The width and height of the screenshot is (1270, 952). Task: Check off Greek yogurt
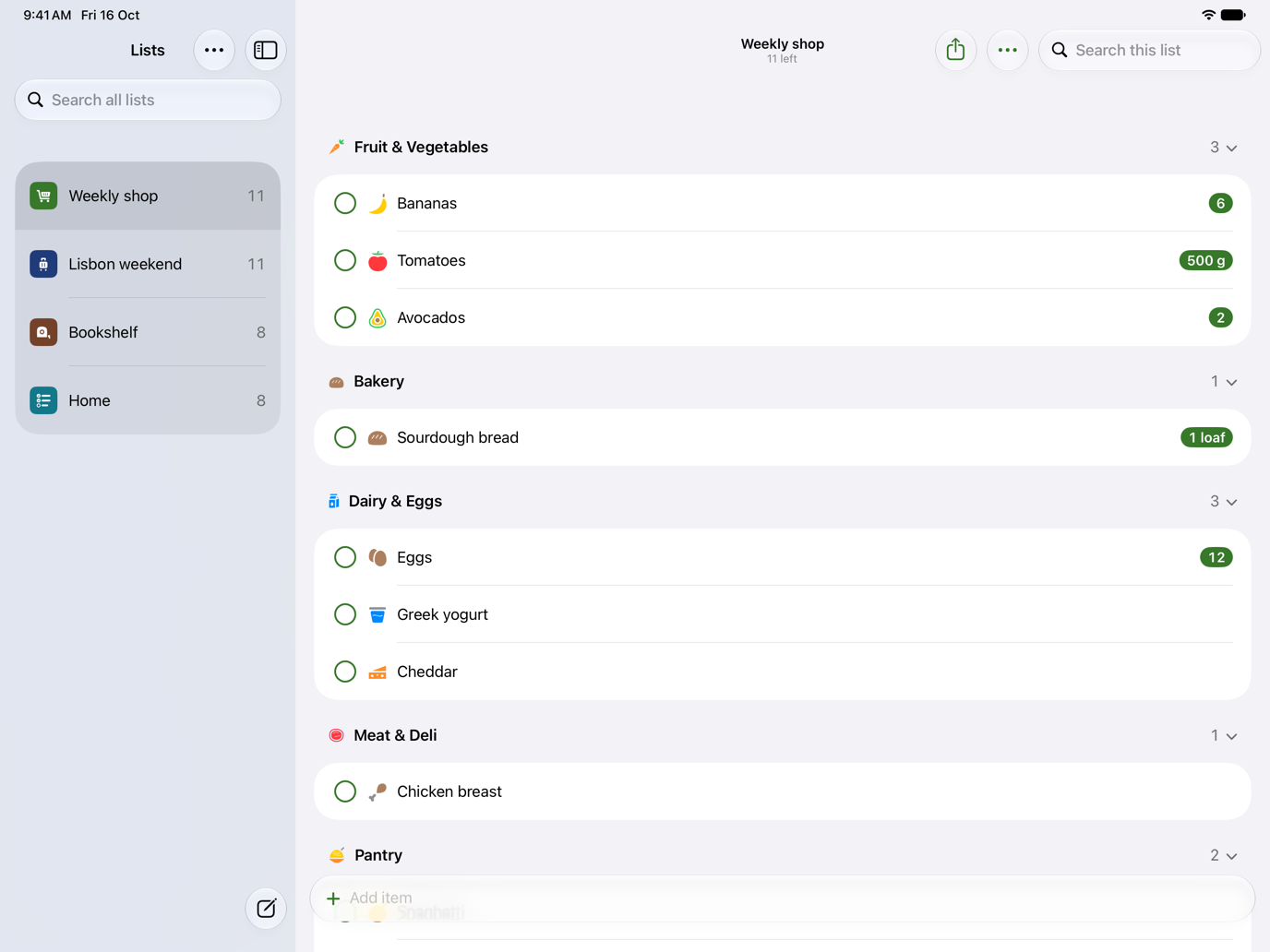pos(345,614)
